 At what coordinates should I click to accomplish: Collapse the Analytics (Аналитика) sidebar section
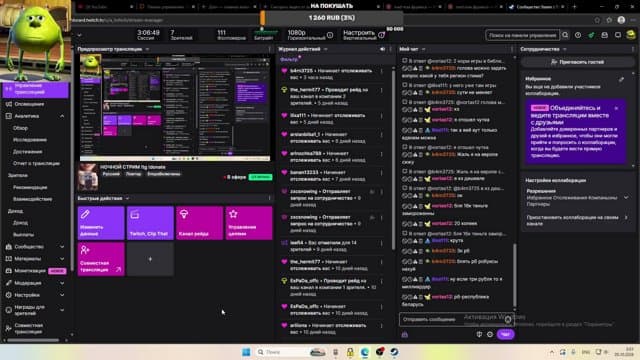click(x=62, y=116)
